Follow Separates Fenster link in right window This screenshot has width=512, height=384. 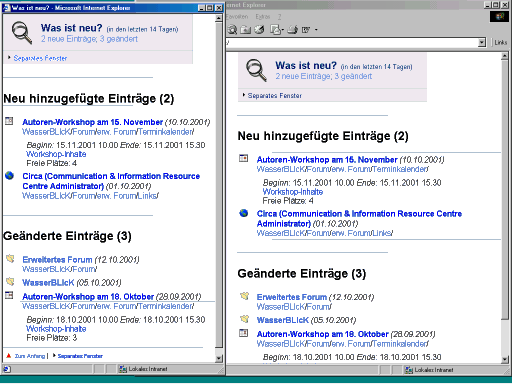275,96
